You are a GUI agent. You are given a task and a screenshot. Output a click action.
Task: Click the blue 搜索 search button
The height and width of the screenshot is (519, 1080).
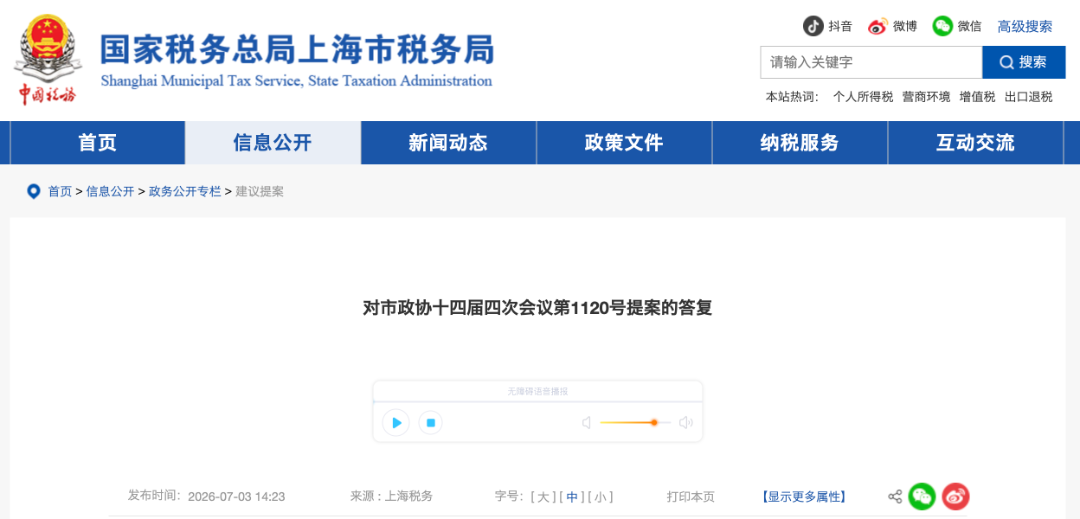1024,63
